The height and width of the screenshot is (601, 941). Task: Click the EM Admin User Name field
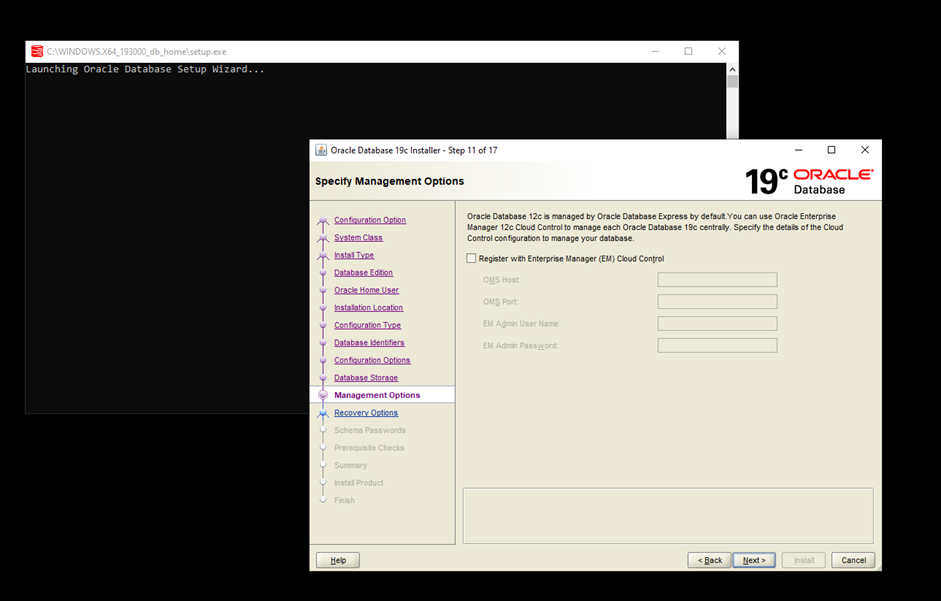click(717, 324)
